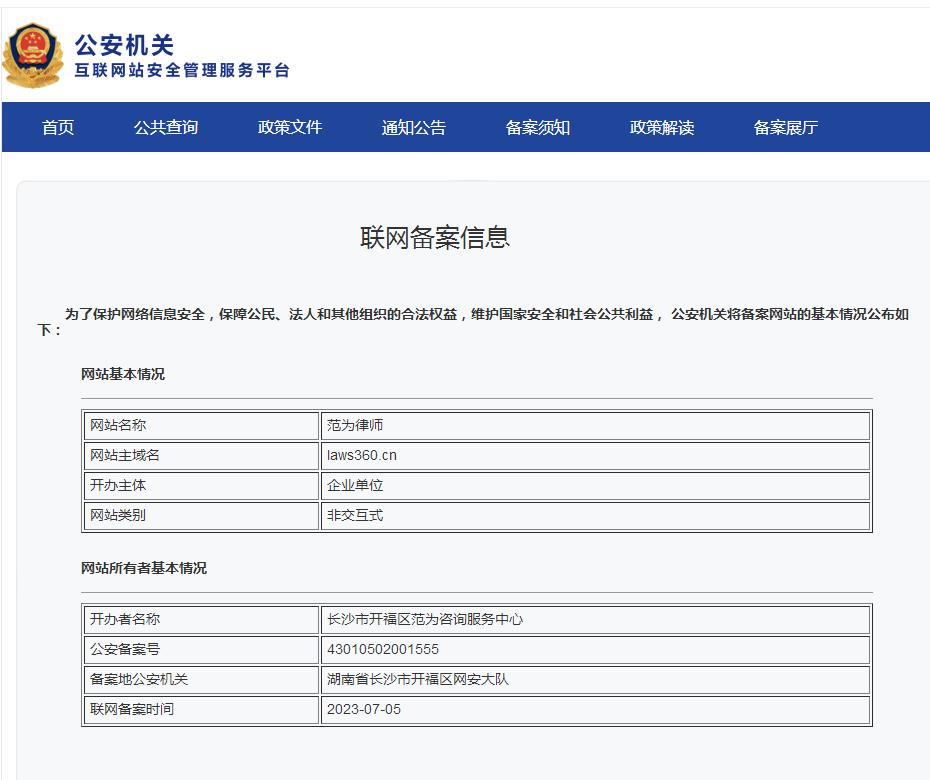930x780 pixels.
Task: Click the 网站主域名 label cell
Action: [x=202, y=456]
